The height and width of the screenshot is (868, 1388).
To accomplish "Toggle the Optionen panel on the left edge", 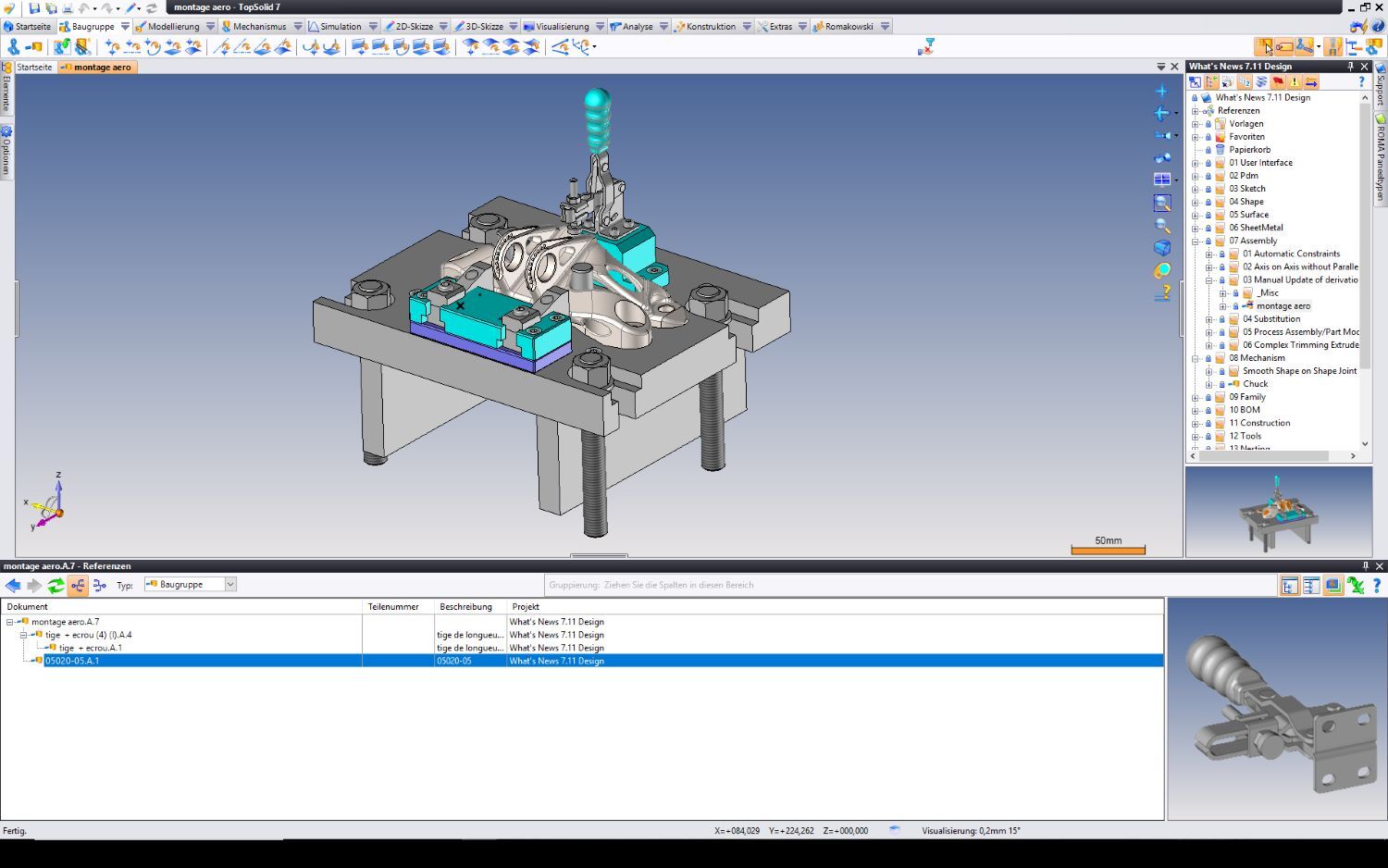I will click(7, 148).
